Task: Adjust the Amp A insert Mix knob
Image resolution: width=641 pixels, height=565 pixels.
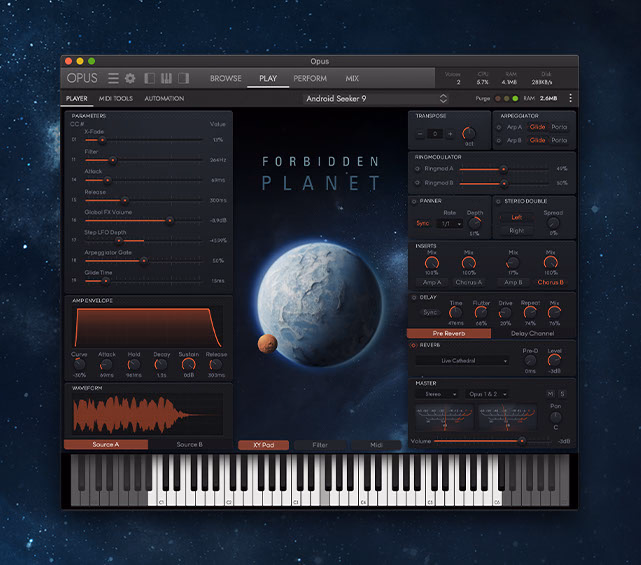Action: [x=432, y=263]
